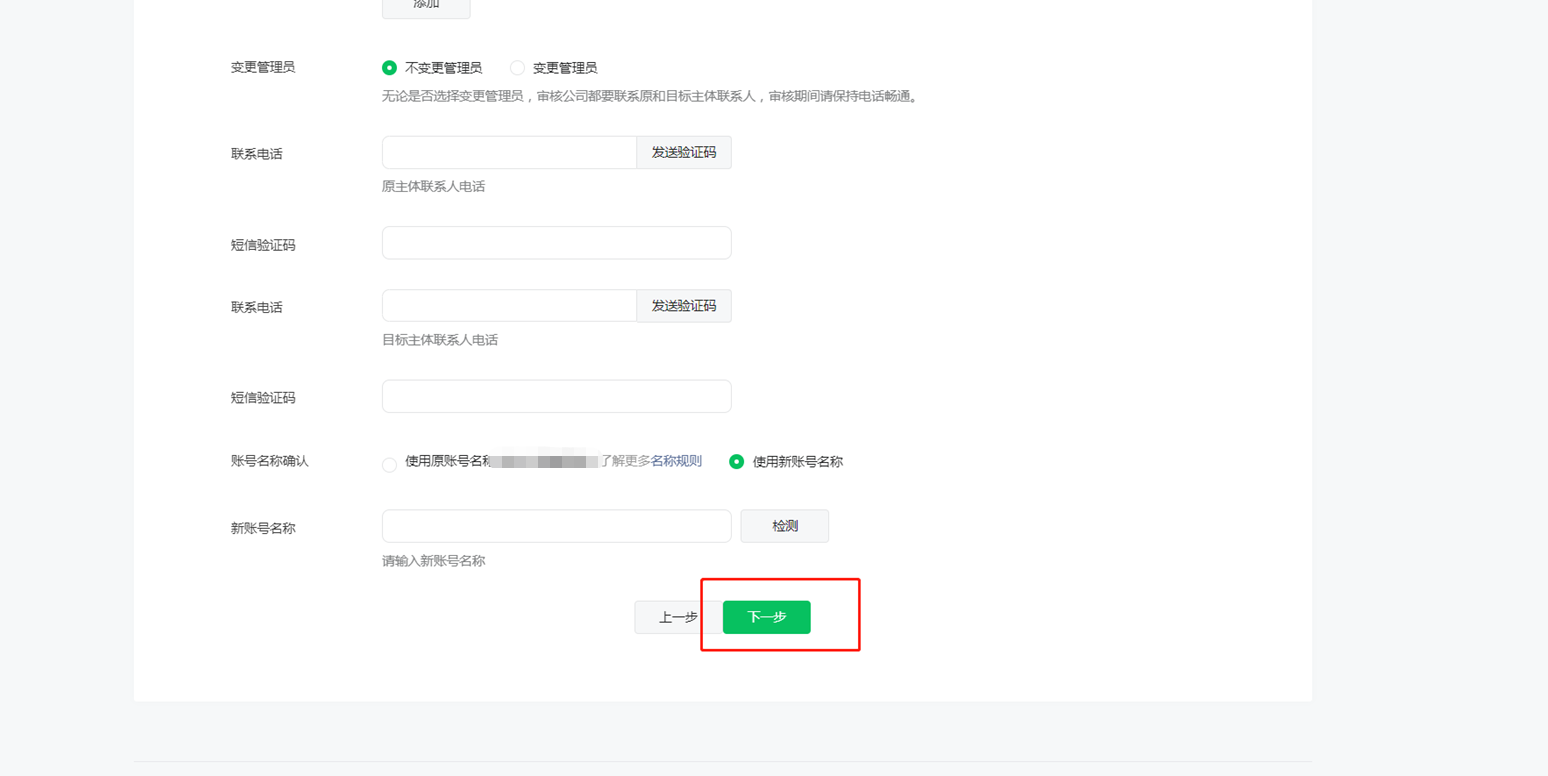
Task: Click 发送验证码 for the original entity's phone
Action: pos(684,153)
